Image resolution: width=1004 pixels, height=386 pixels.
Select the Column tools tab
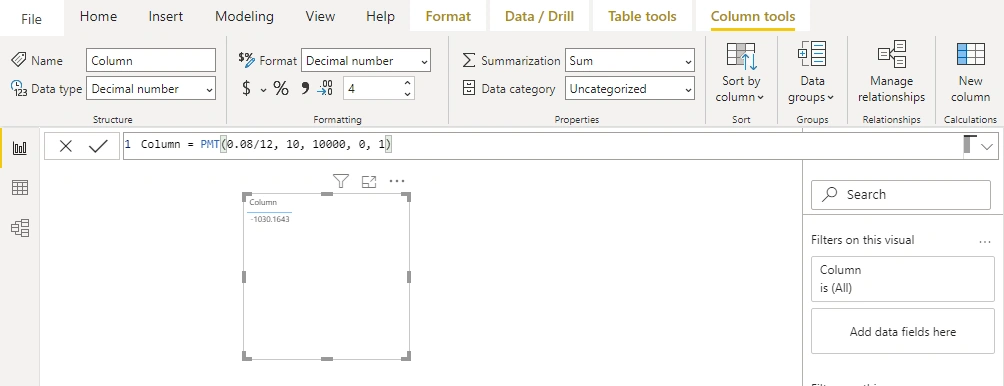point(753,17)
